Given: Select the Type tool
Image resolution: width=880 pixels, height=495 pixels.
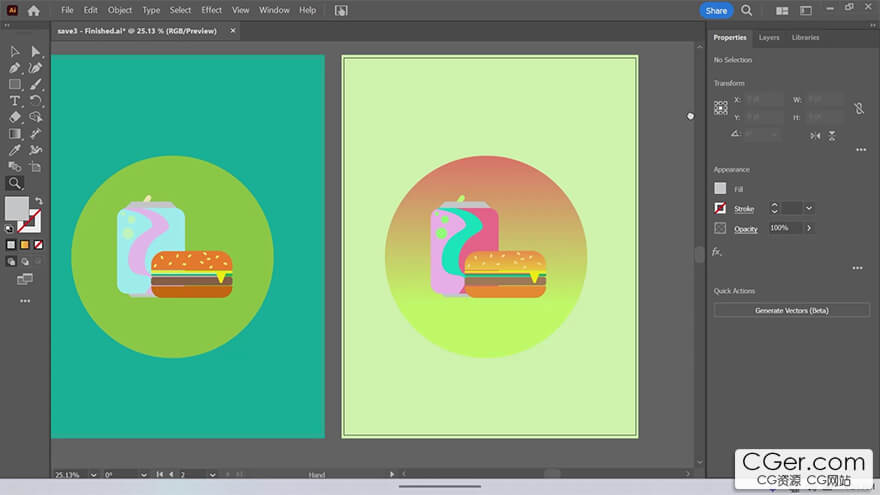Looking at the screenshot, I should tap(15, 101).
